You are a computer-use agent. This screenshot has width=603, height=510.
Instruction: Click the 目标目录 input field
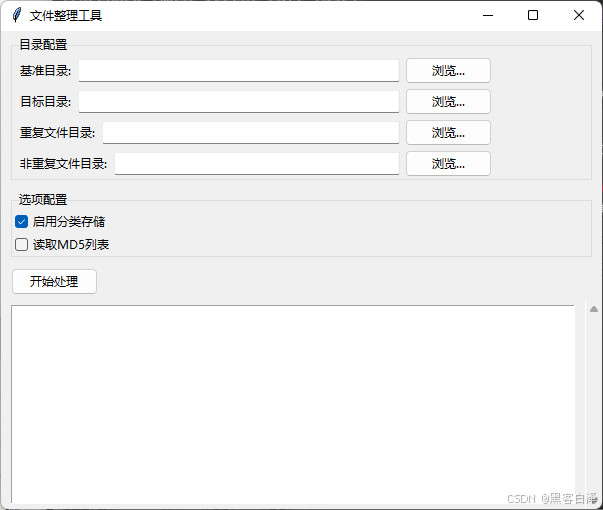(239, 102)
